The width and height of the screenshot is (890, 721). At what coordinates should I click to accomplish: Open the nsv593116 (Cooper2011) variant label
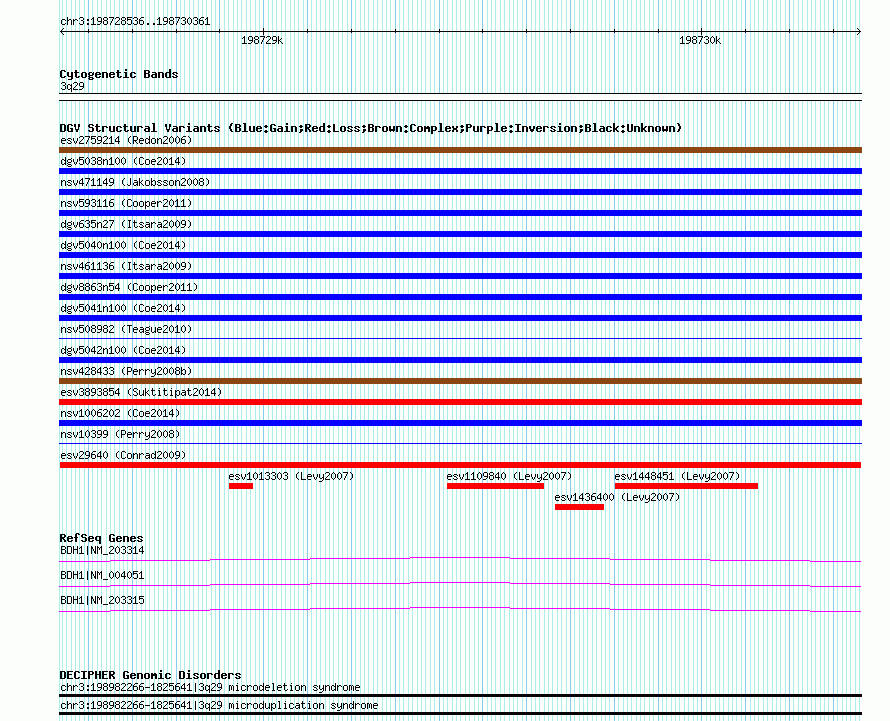pyautogui.click(x=126, y=203)
